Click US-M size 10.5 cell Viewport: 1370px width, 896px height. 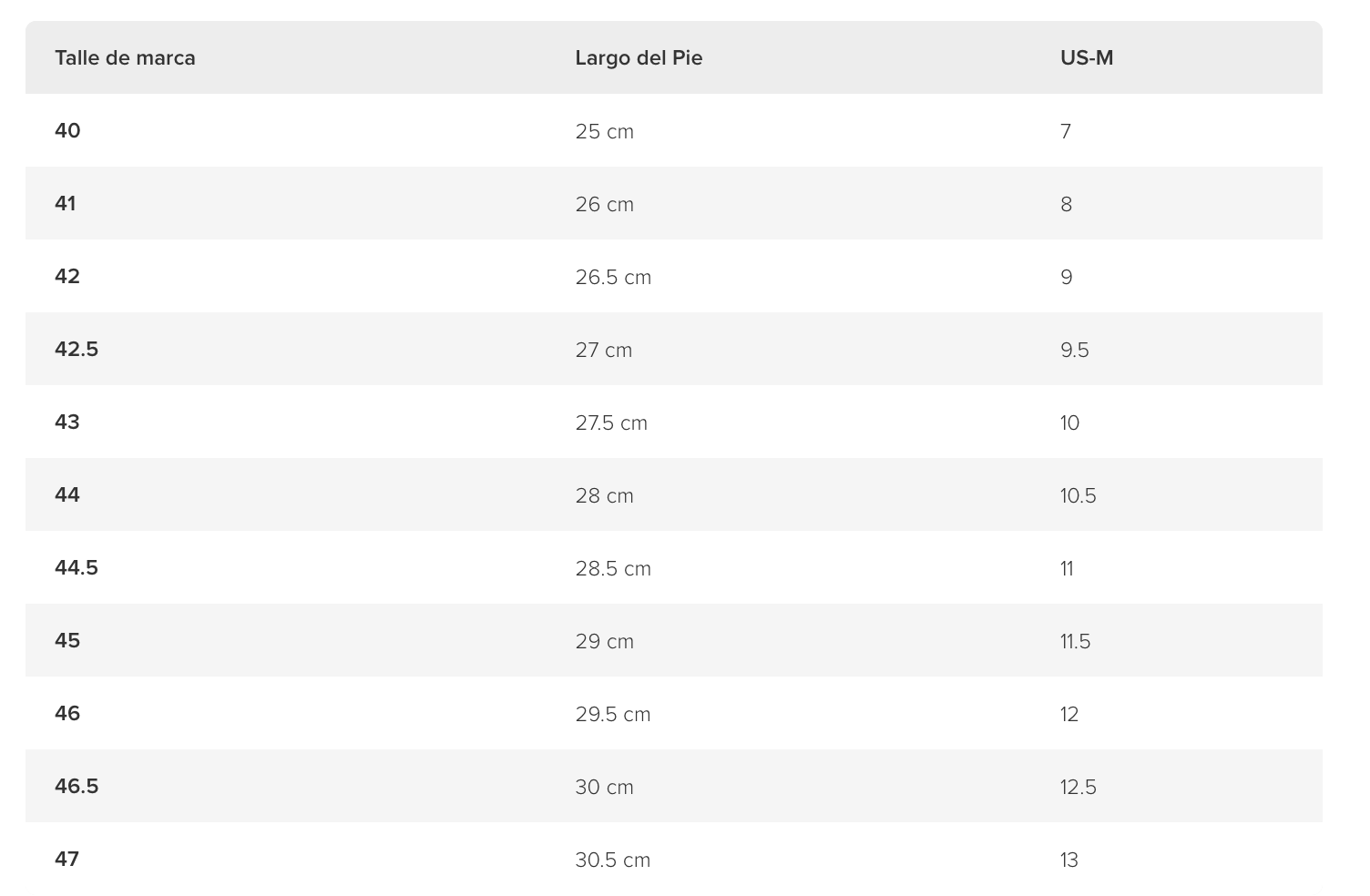coord(1078,495)
